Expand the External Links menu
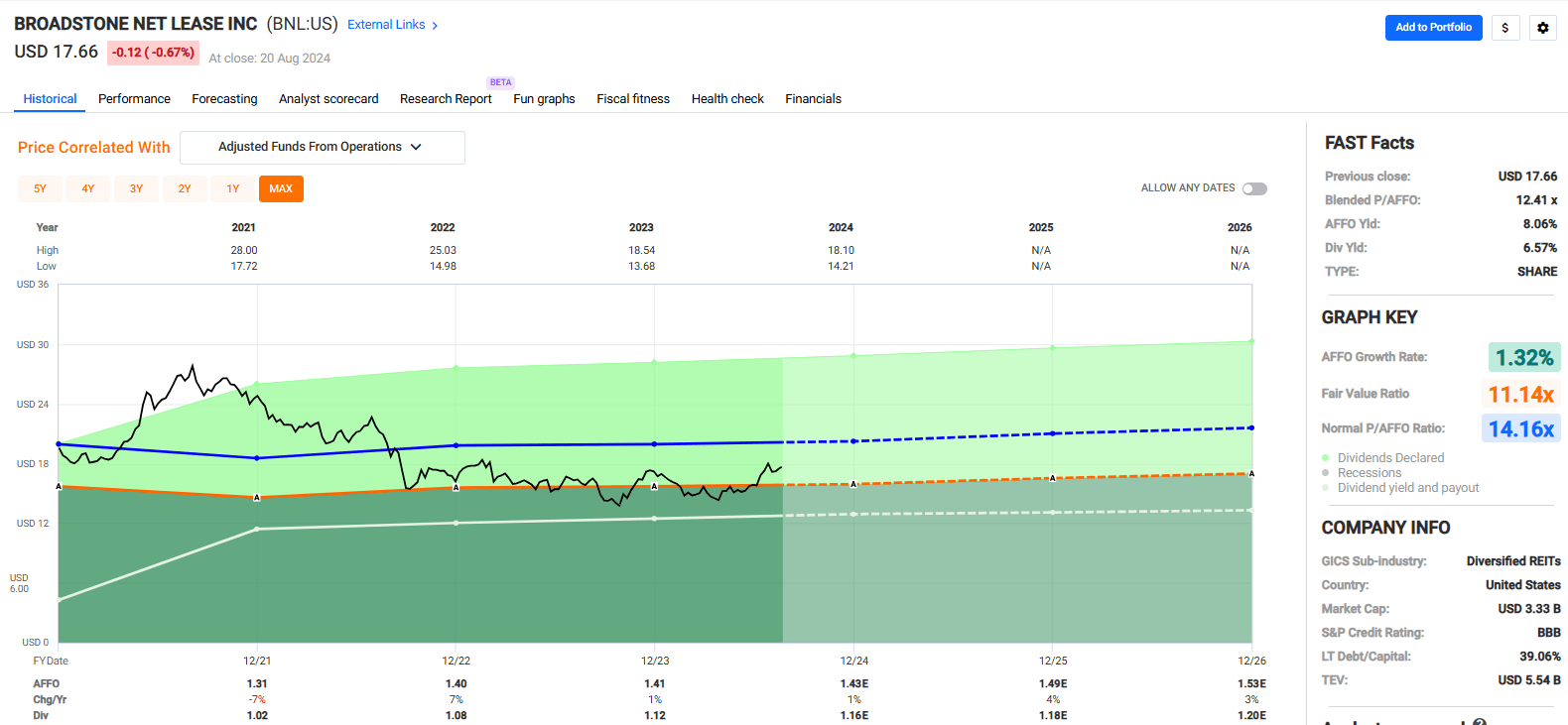Viewport: 1568px width, 725px height. click(x=386, y=25)
